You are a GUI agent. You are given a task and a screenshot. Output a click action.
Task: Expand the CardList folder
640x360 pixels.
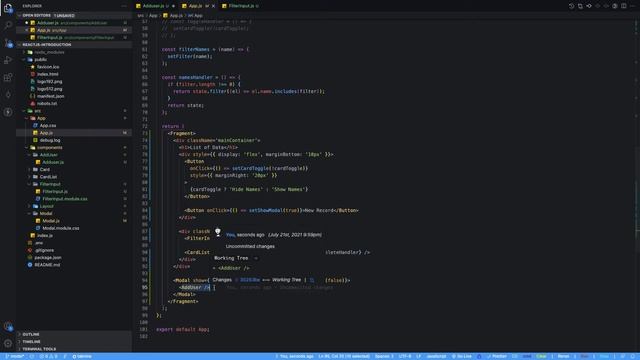(x=74, y=177)
